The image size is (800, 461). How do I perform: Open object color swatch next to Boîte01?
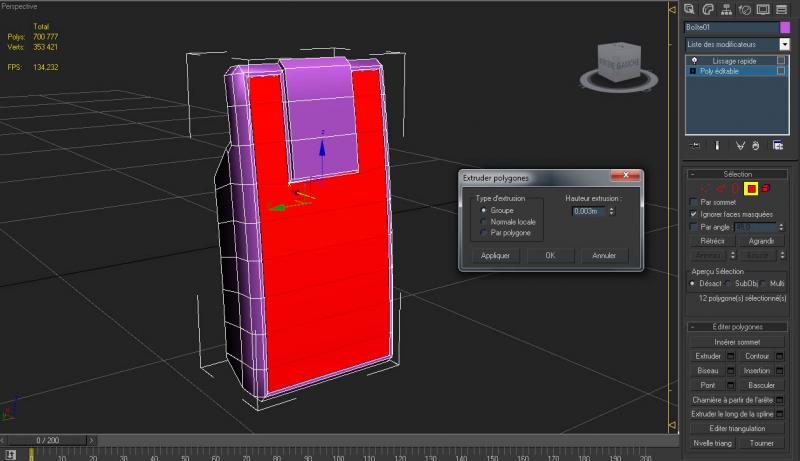coord(784,27)
